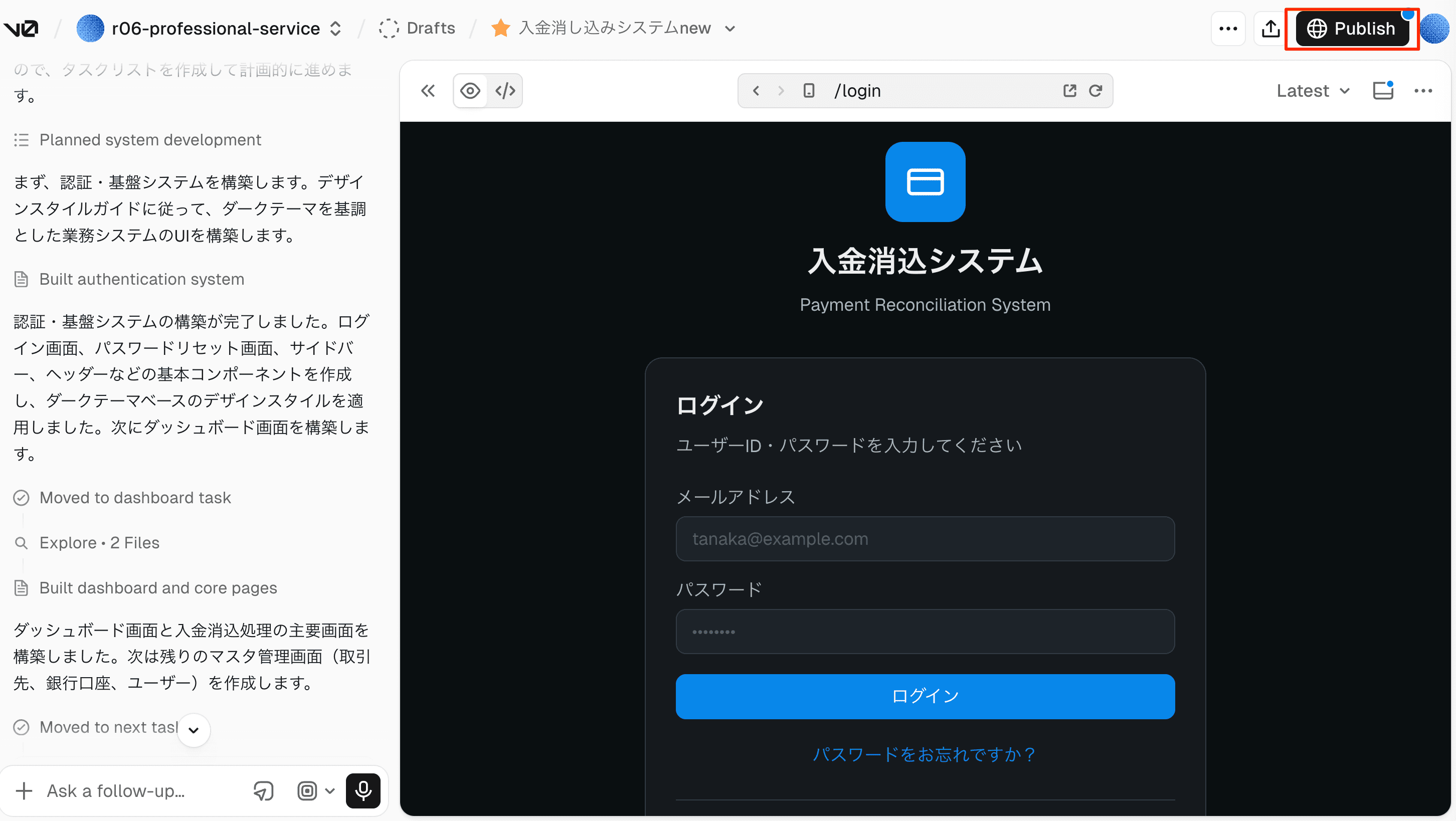Screen dimensions: 1456x821
Task: Expand the Built authentication system step
Action: (129, 279)
